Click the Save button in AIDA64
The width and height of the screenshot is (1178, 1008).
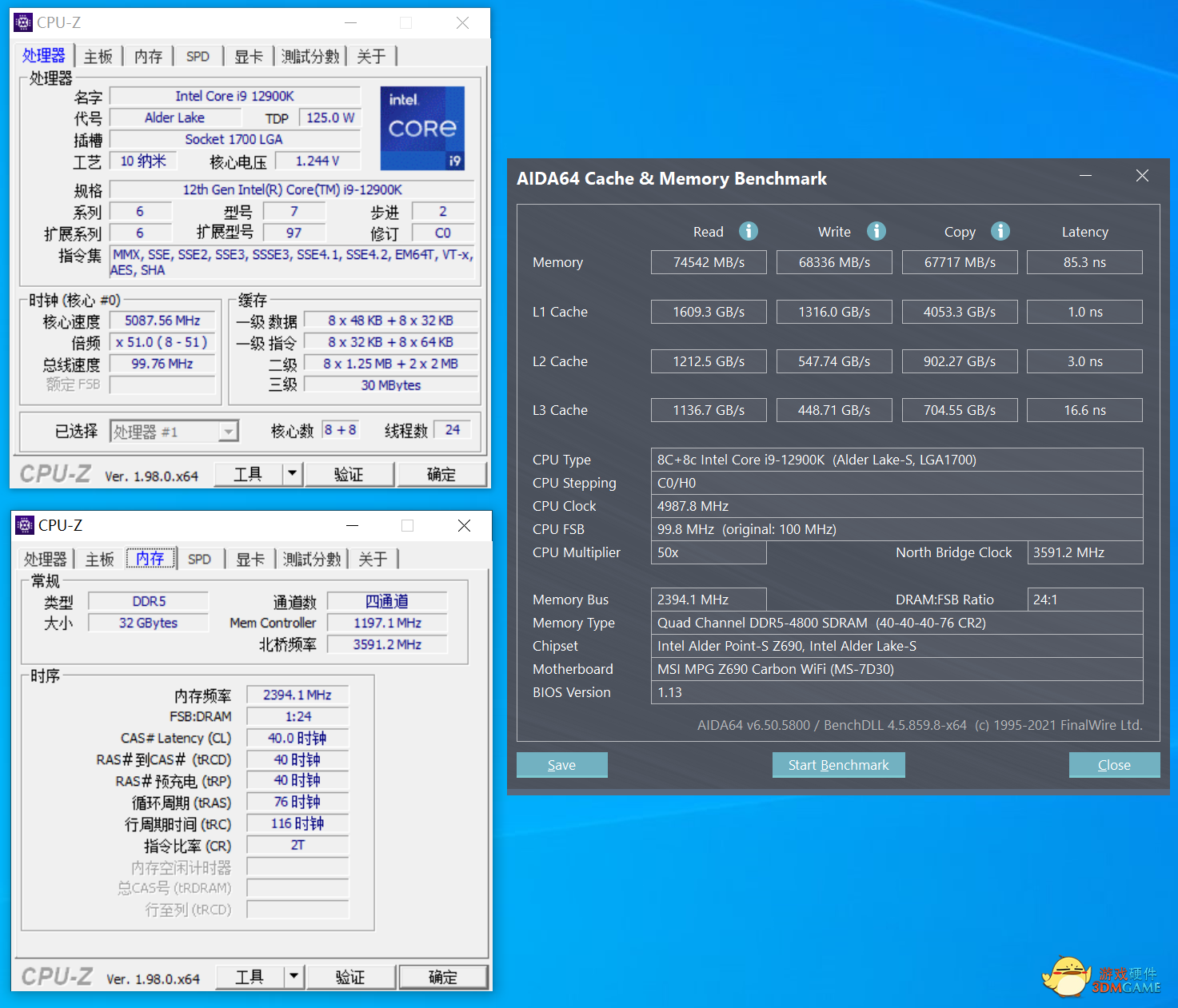(561, 765)
